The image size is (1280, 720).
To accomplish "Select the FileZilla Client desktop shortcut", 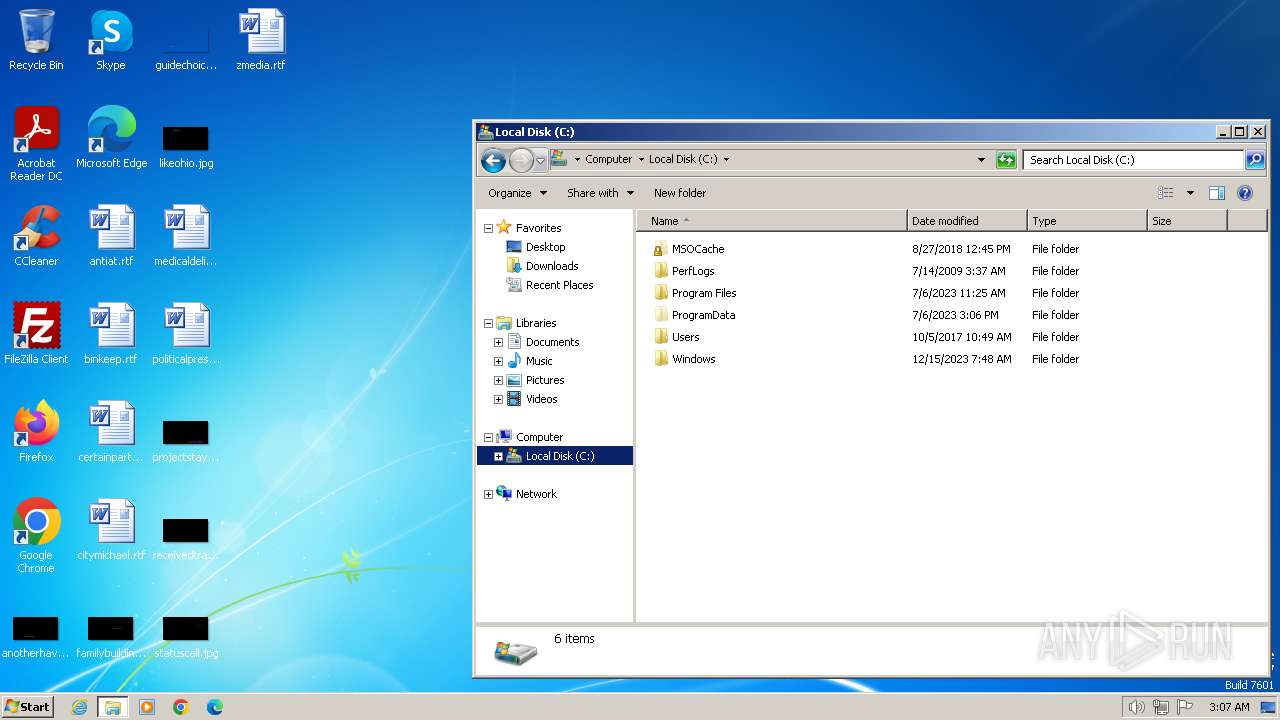I will point(36,334).
